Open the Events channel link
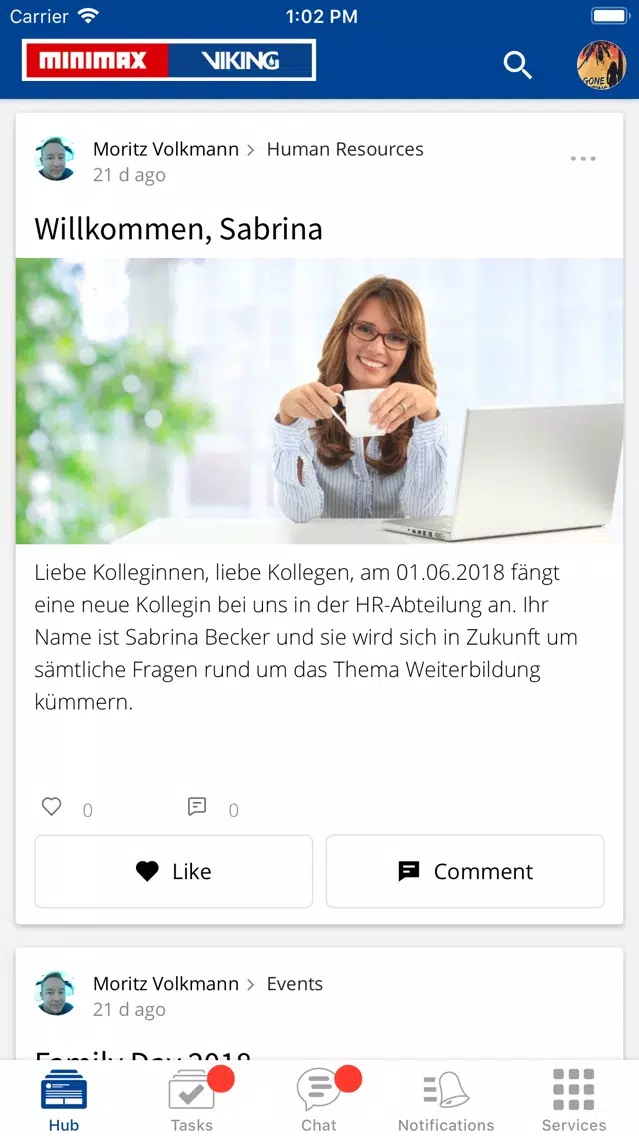 tap(295, 984)
